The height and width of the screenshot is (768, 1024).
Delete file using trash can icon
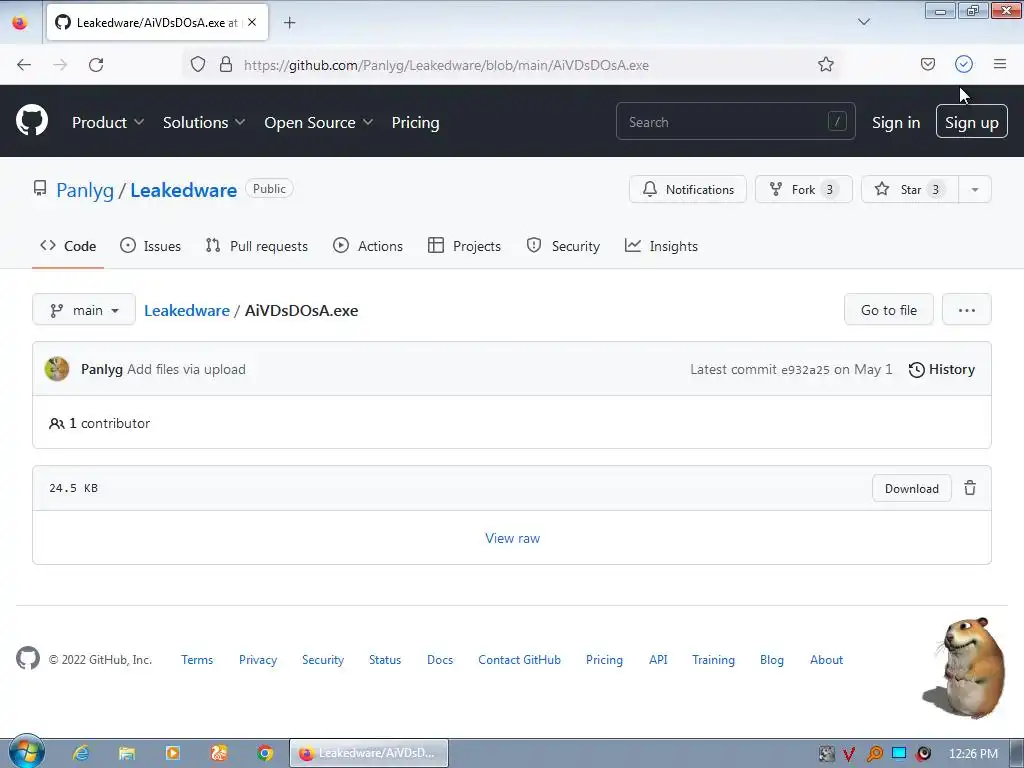point(970,488)
